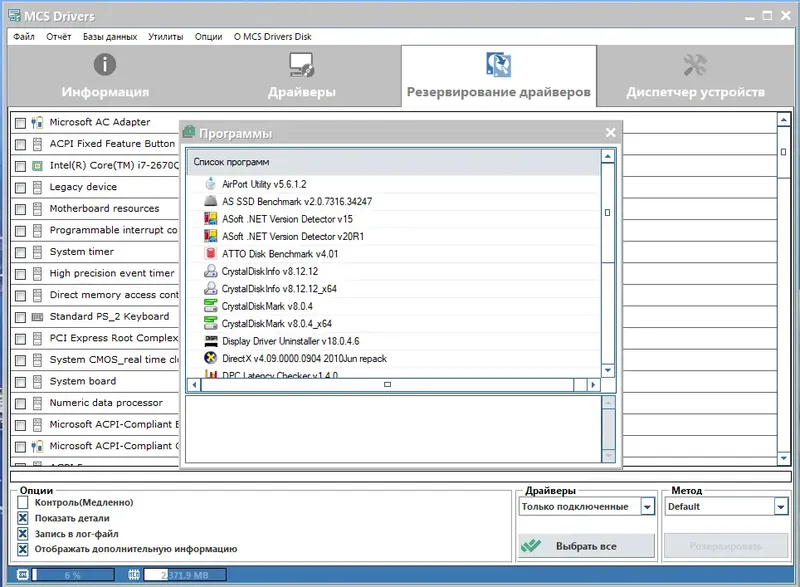Screen dimensions: 800x587
Task: Click the CrystalDiskInfo v8.12.12 icon
Action: point(210,271)
